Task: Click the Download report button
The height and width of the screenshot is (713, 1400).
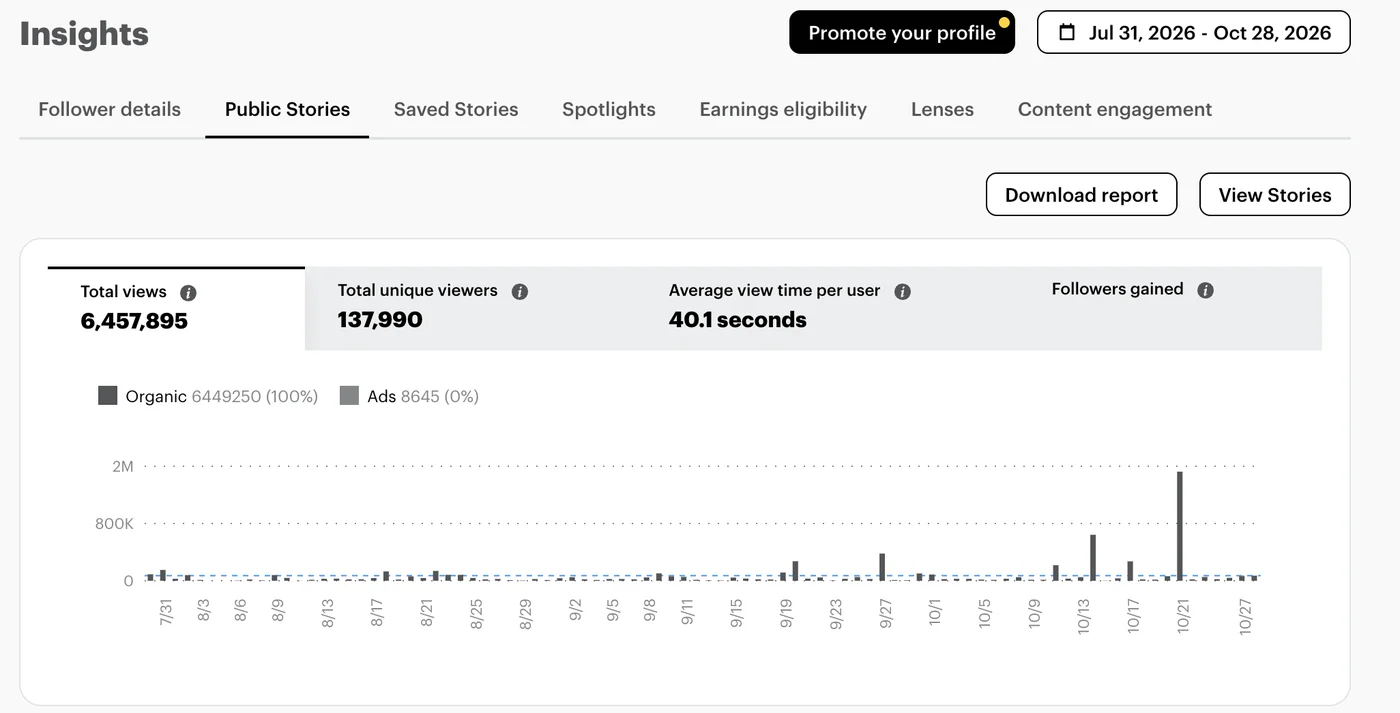Action: [x=1081, y=195]
